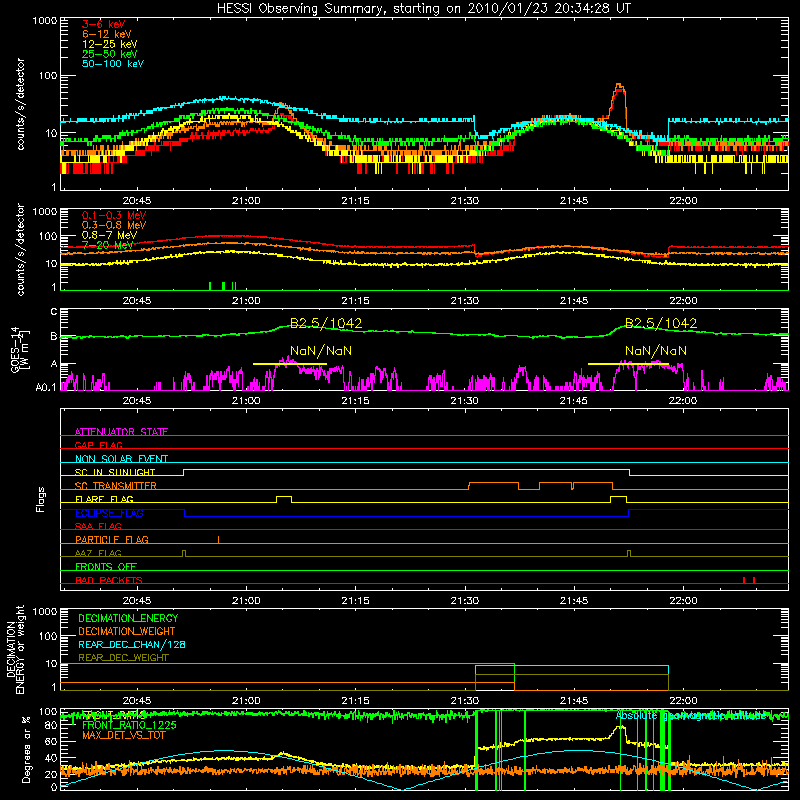Click the 20:45 tick label in decimation panel
This screenshot has height=800, width=800.
click(137, 700)
